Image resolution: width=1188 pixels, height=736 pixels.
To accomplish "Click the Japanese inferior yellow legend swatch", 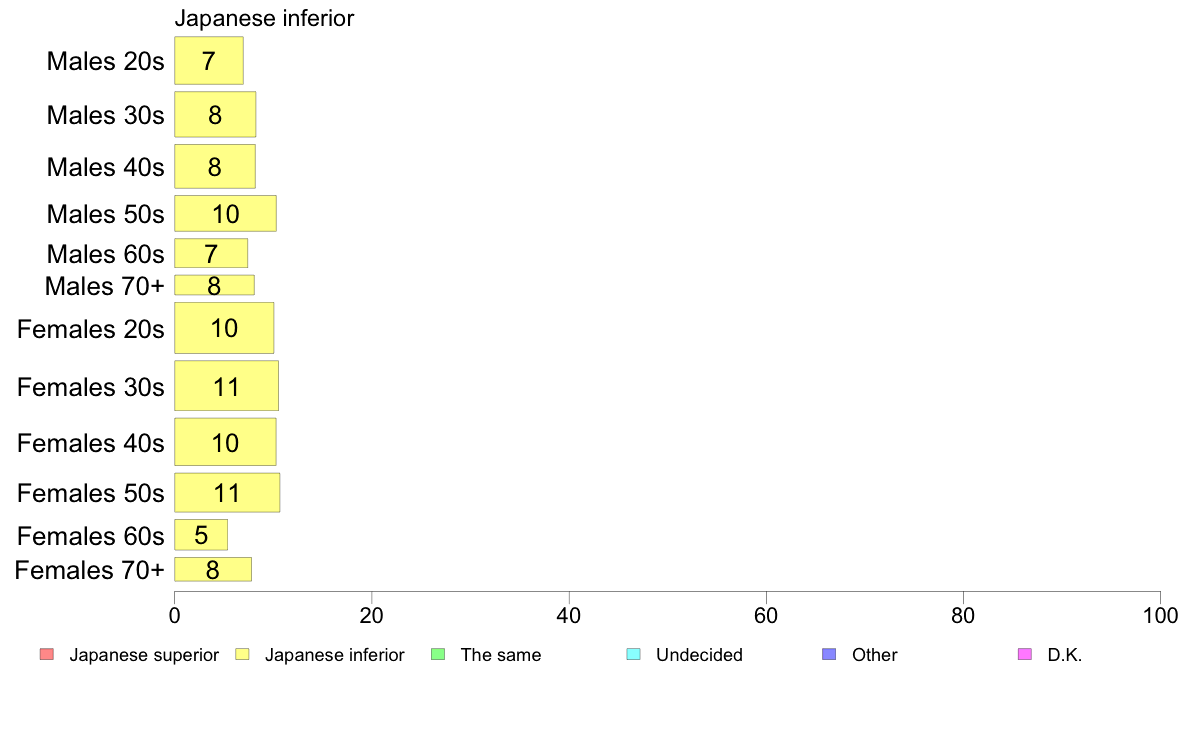I will point(242,654).
